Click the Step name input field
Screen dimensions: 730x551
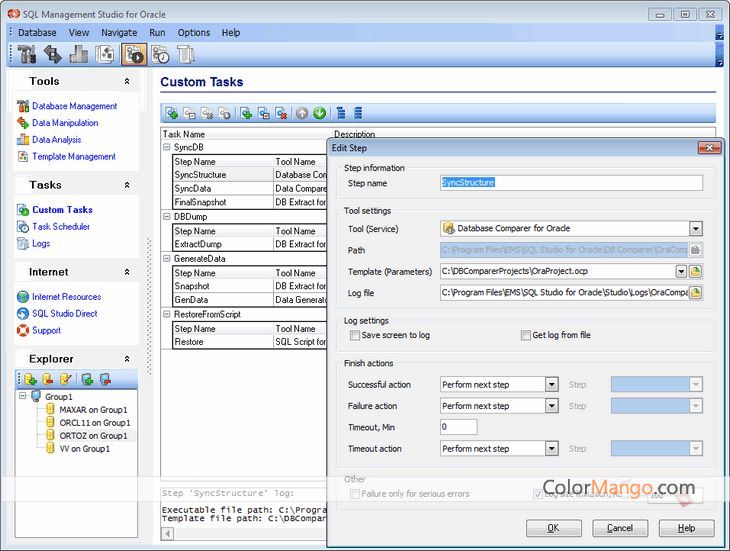(571, 183)
